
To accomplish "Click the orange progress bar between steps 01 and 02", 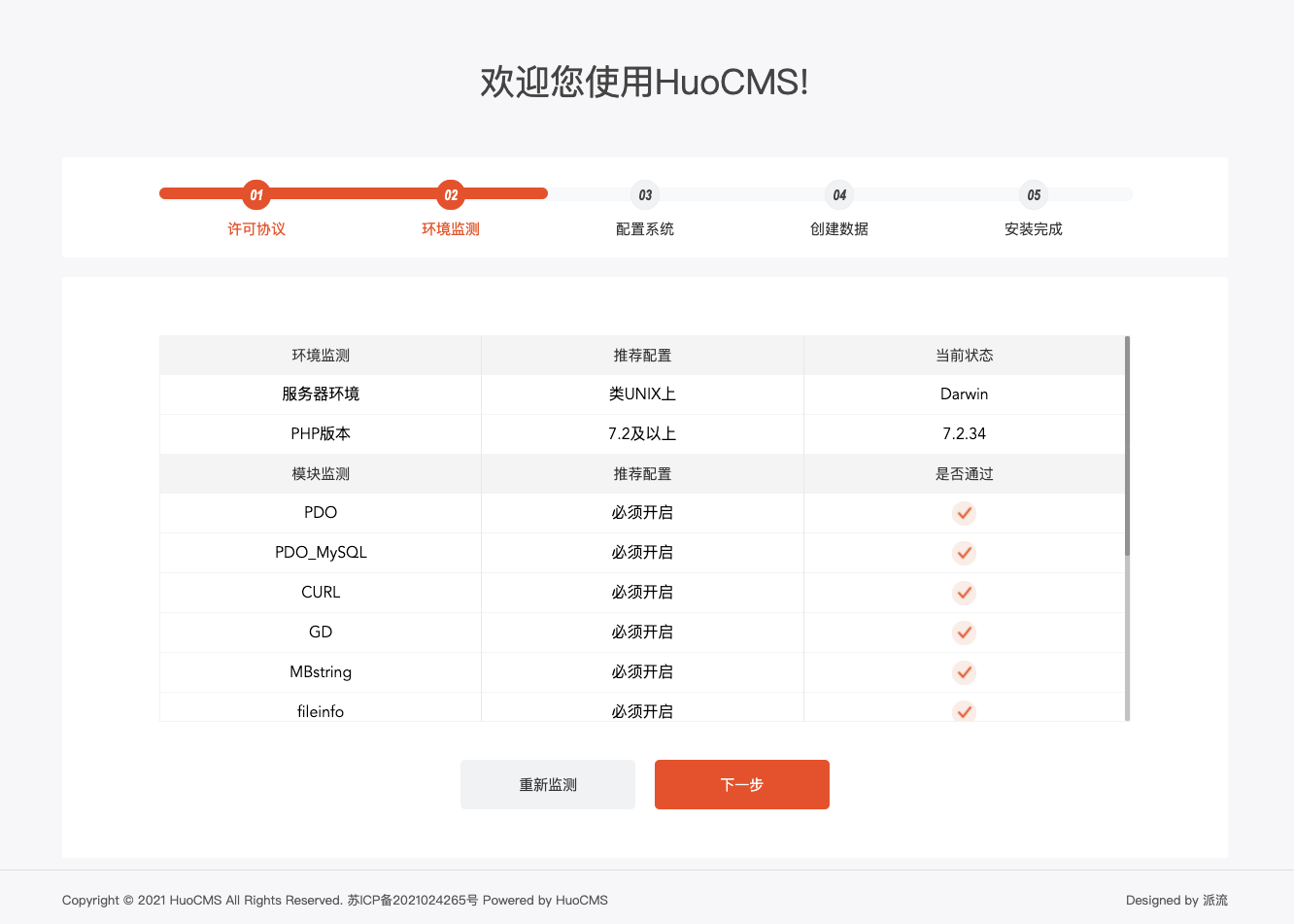I will coord(354,193).
